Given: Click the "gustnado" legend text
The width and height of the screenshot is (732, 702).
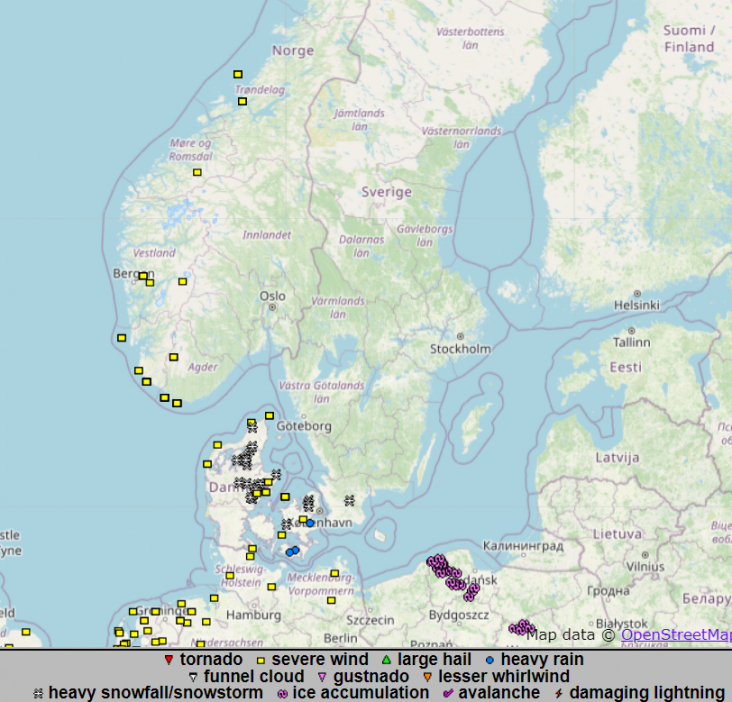Looking at the screenshot, I should tap(371, 677).
